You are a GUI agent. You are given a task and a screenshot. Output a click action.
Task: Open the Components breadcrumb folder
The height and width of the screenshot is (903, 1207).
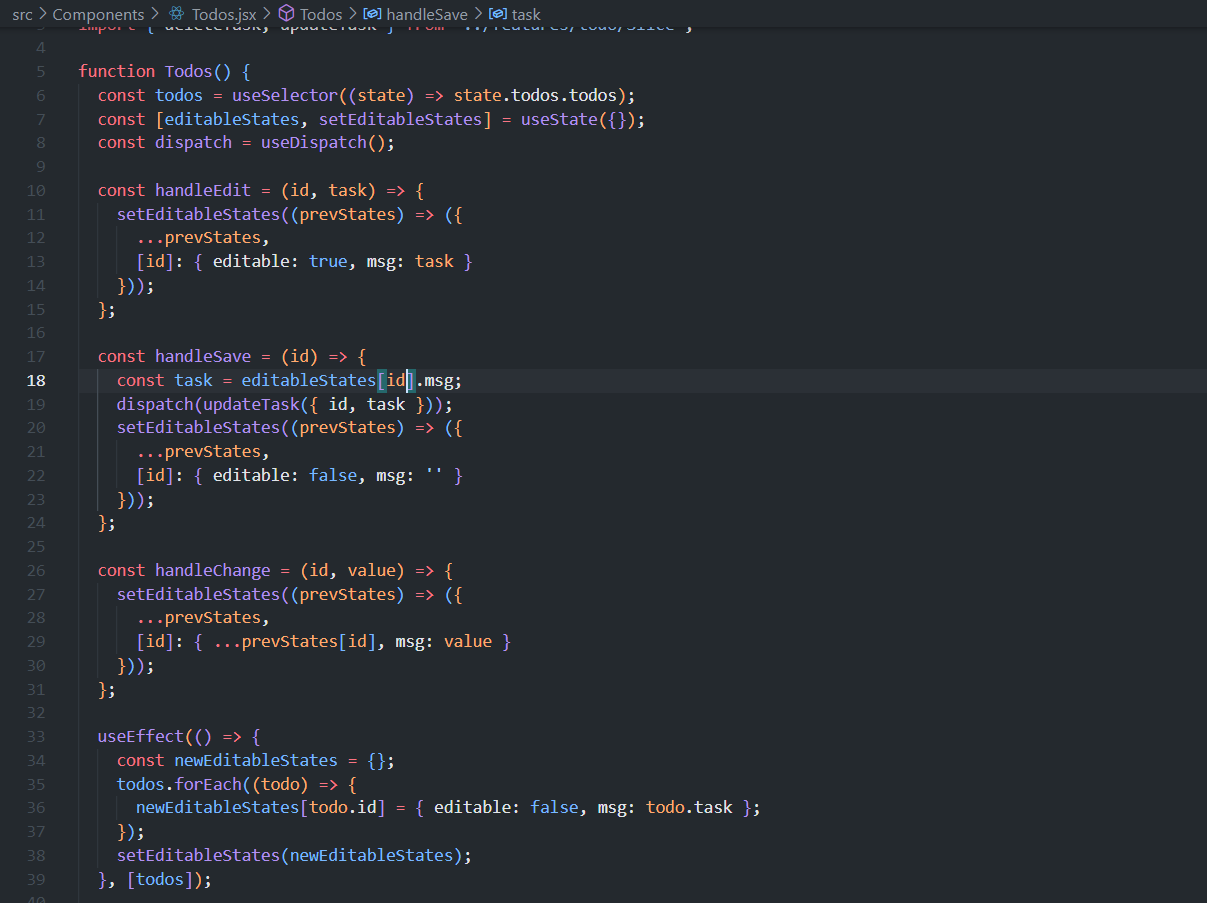tap(98, 14)
